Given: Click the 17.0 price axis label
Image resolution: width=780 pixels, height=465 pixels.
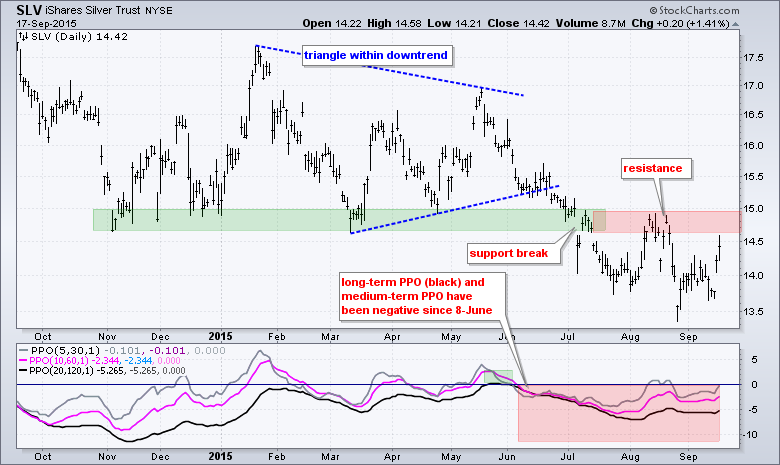Looking at the screenshot, I should click(x=753, y=86).
